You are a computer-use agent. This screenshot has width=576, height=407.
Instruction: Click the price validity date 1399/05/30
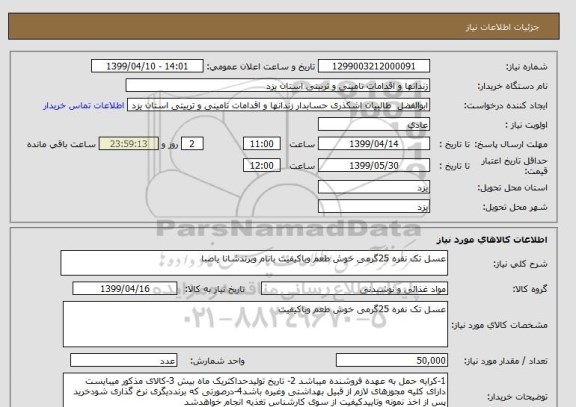374,166
